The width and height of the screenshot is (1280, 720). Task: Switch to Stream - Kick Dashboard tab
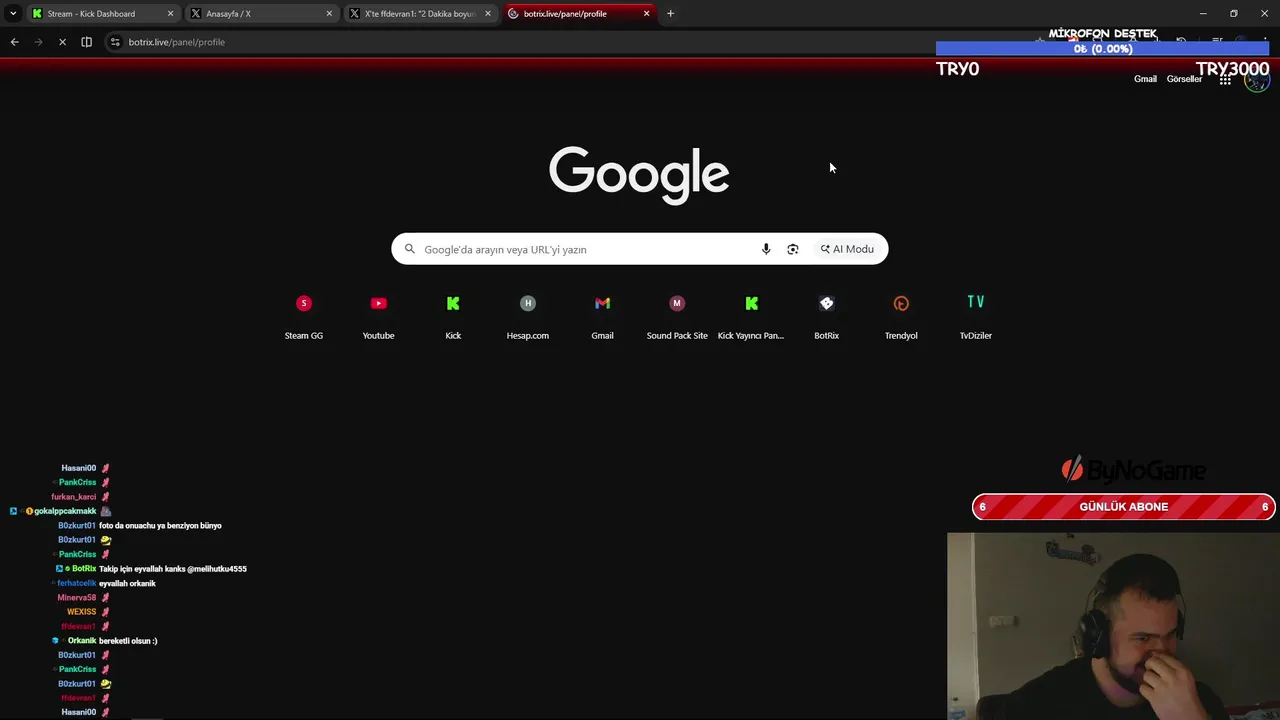coord(101,14)
